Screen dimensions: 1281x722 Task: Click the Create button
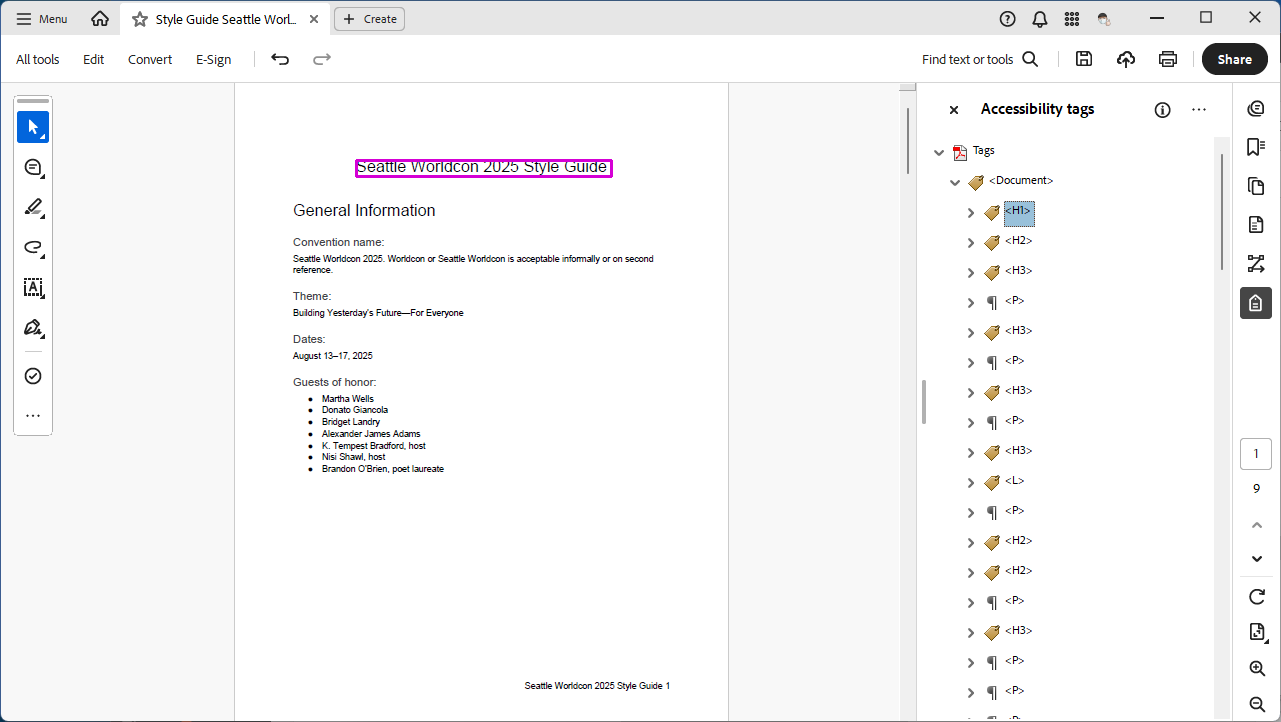coord(369,19)
